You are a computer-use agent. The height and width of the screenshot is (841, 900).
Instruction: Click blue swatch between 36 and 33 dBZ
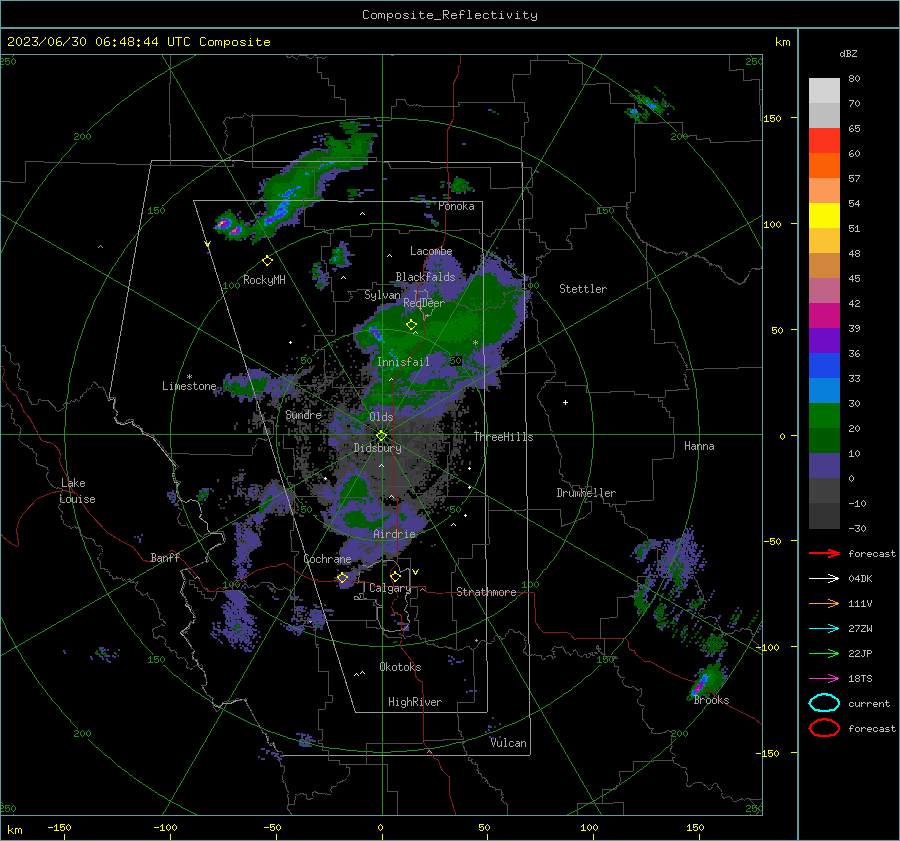824,365
